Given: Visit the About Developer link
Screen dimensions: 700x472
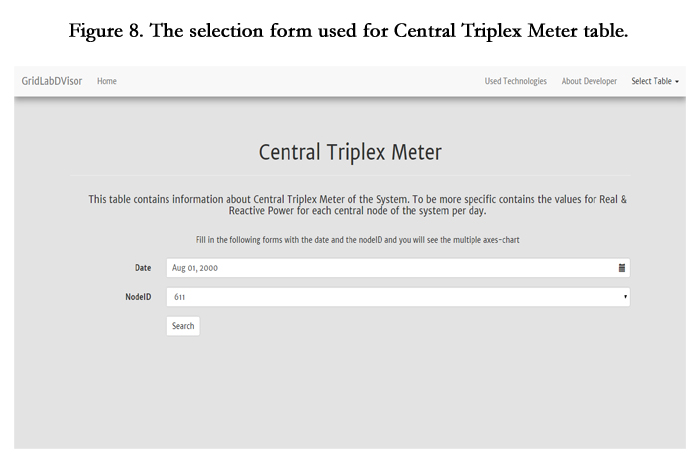Looking at the screenshot, I should pos(589,81).
